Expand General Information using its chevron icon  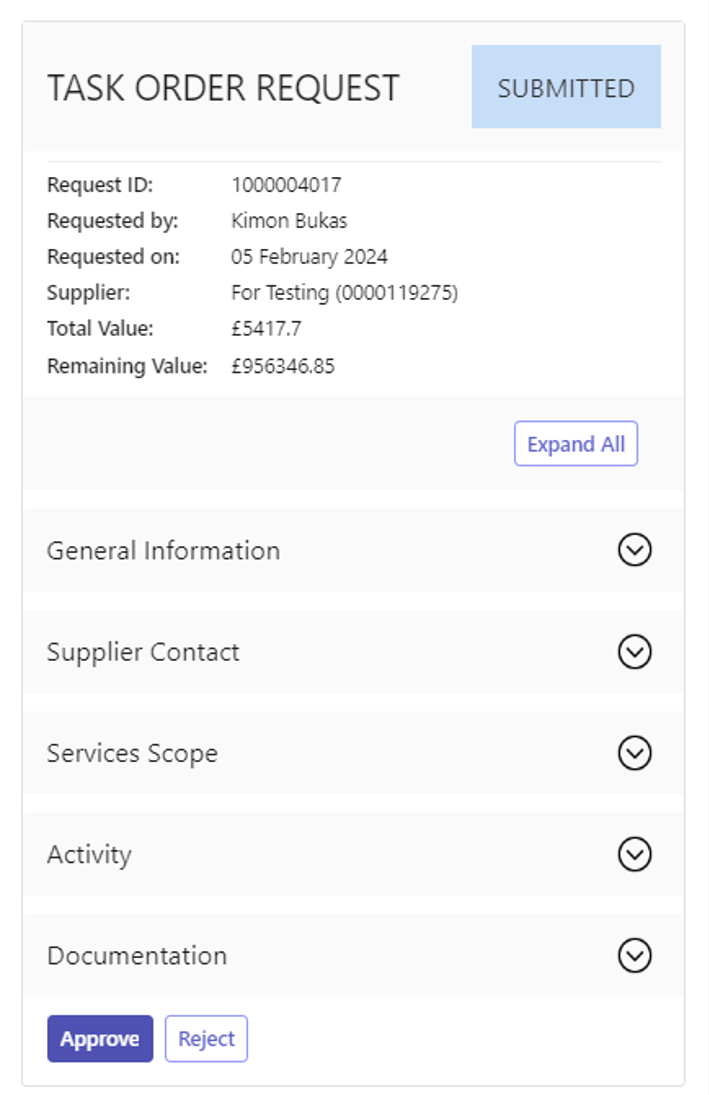pyautogui.click(x=634, y=550)
